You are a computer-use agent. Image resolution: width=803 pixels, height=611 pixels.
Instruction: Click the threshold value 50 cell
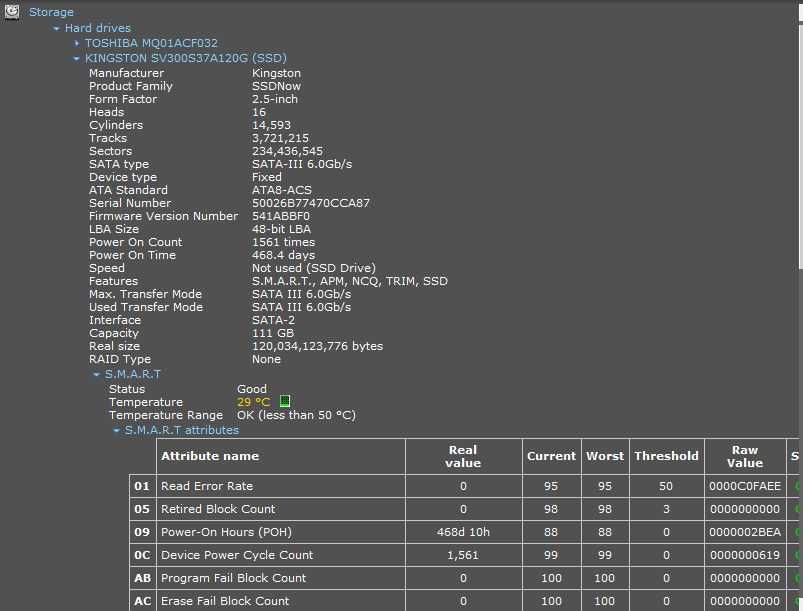(x=666, y=486)
